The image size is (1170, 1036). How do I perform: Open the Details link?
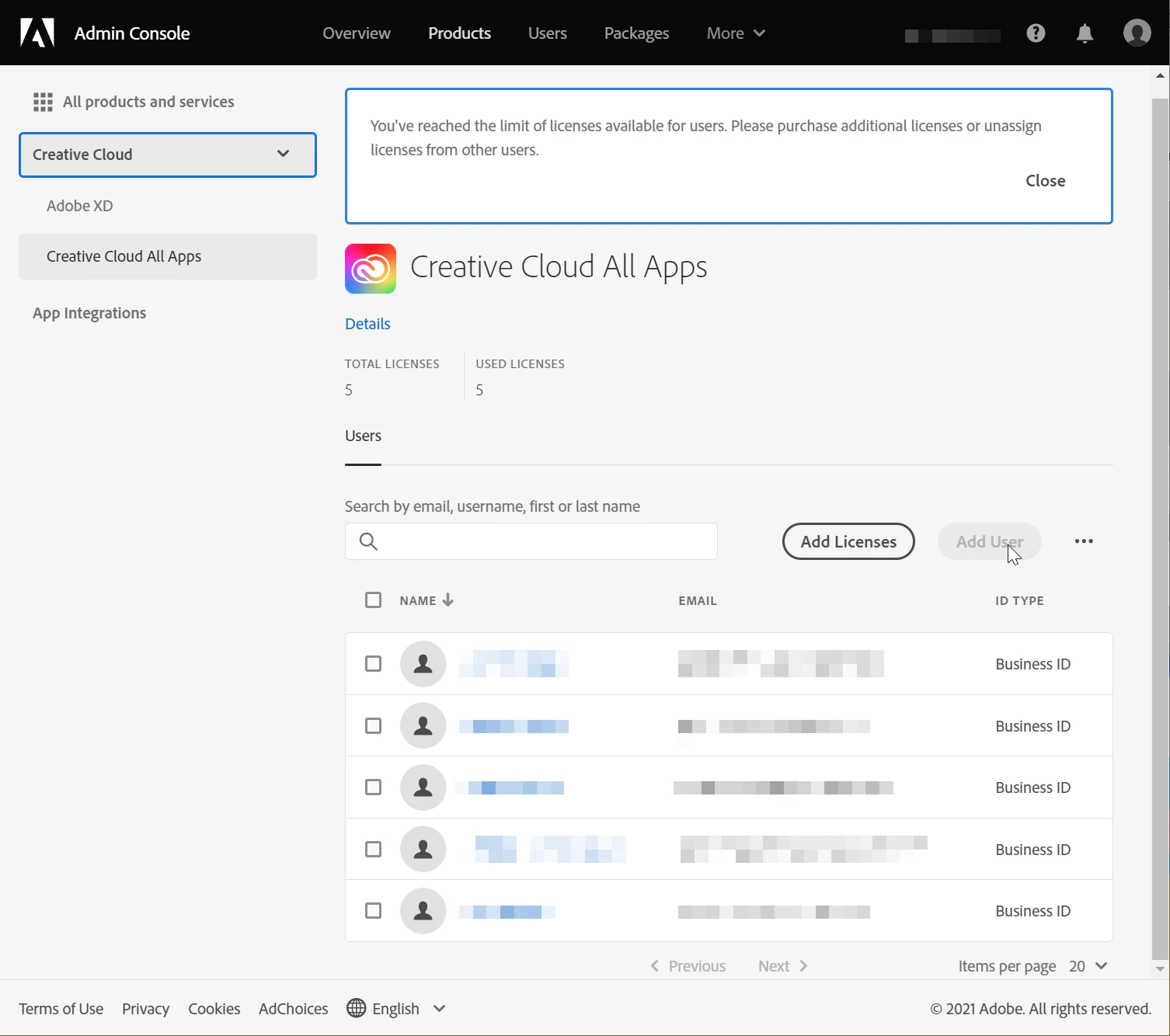367,324
